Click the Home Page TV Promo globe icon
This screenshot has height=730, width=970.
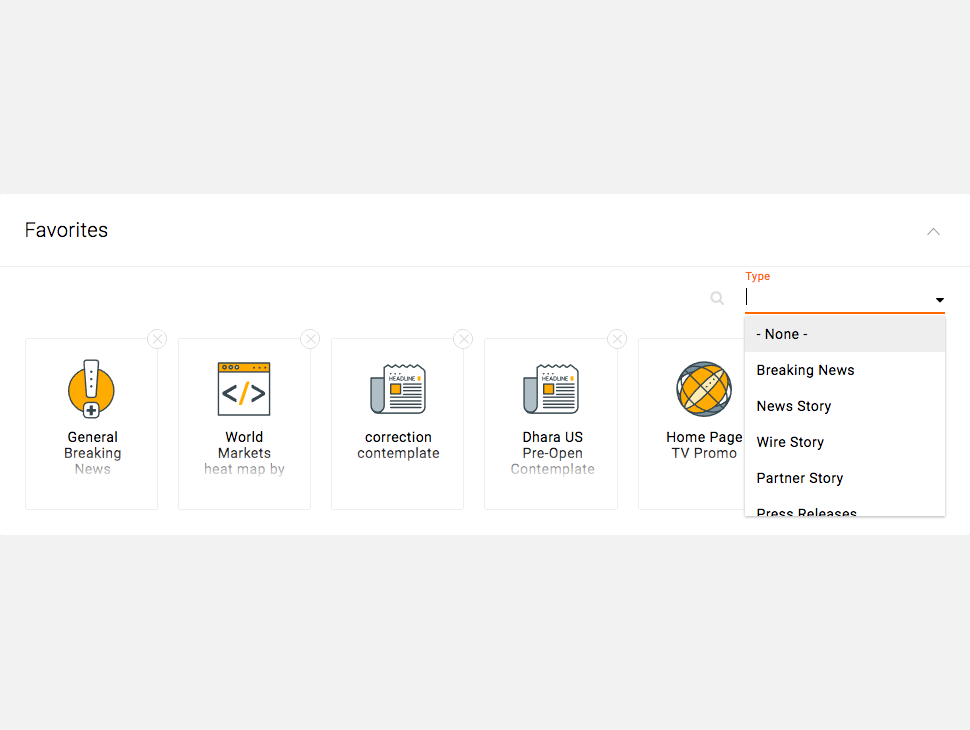point(704,389)
